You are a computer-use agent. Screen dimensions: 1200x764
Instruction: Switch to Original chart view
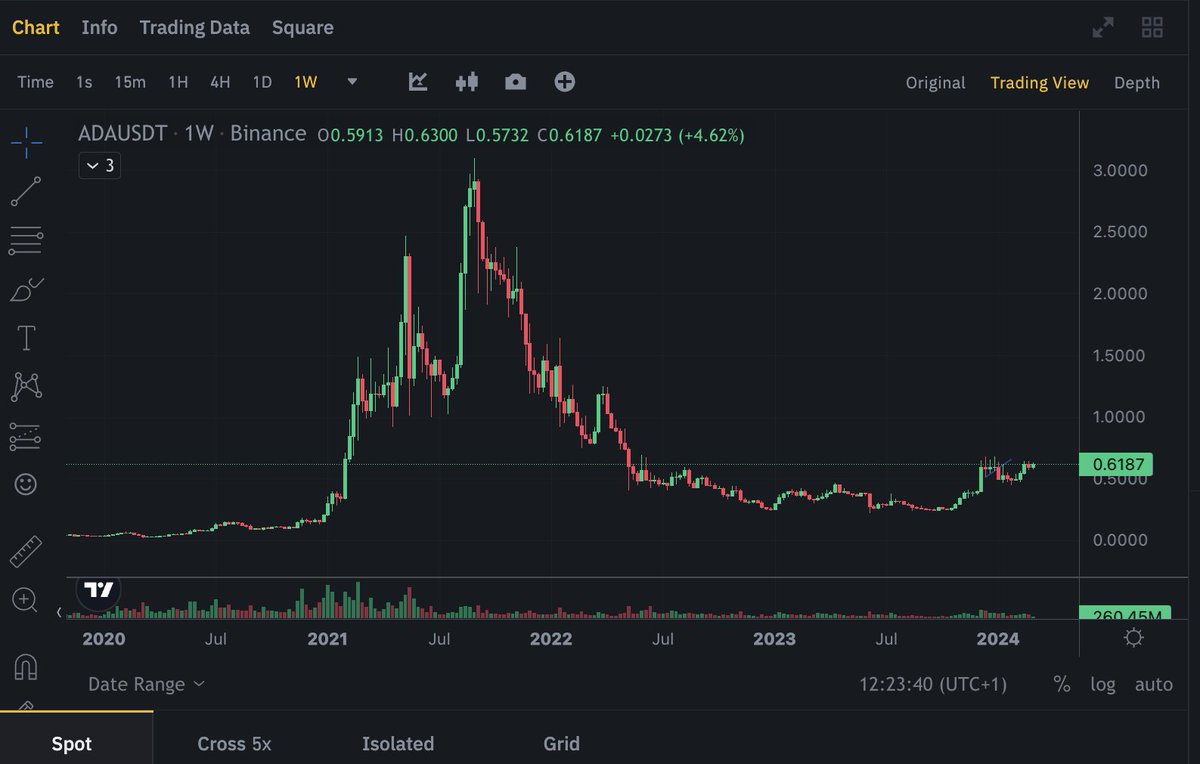[x=935, y=83]
